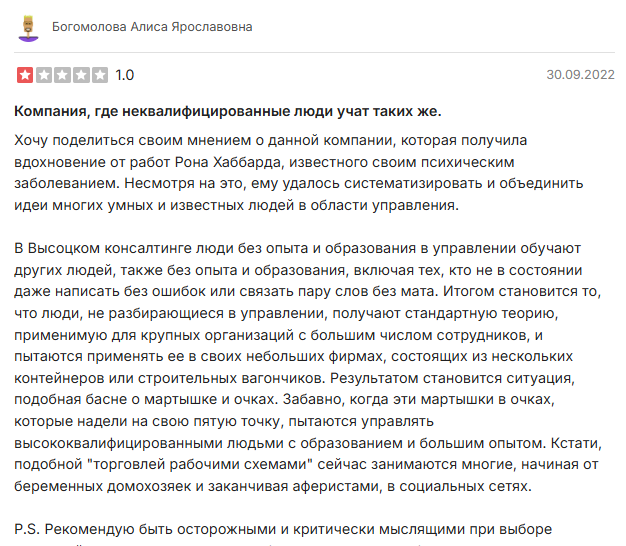Click the P.S. line at the bottom
Screen dimensions: 626x546
click(300, 528)
